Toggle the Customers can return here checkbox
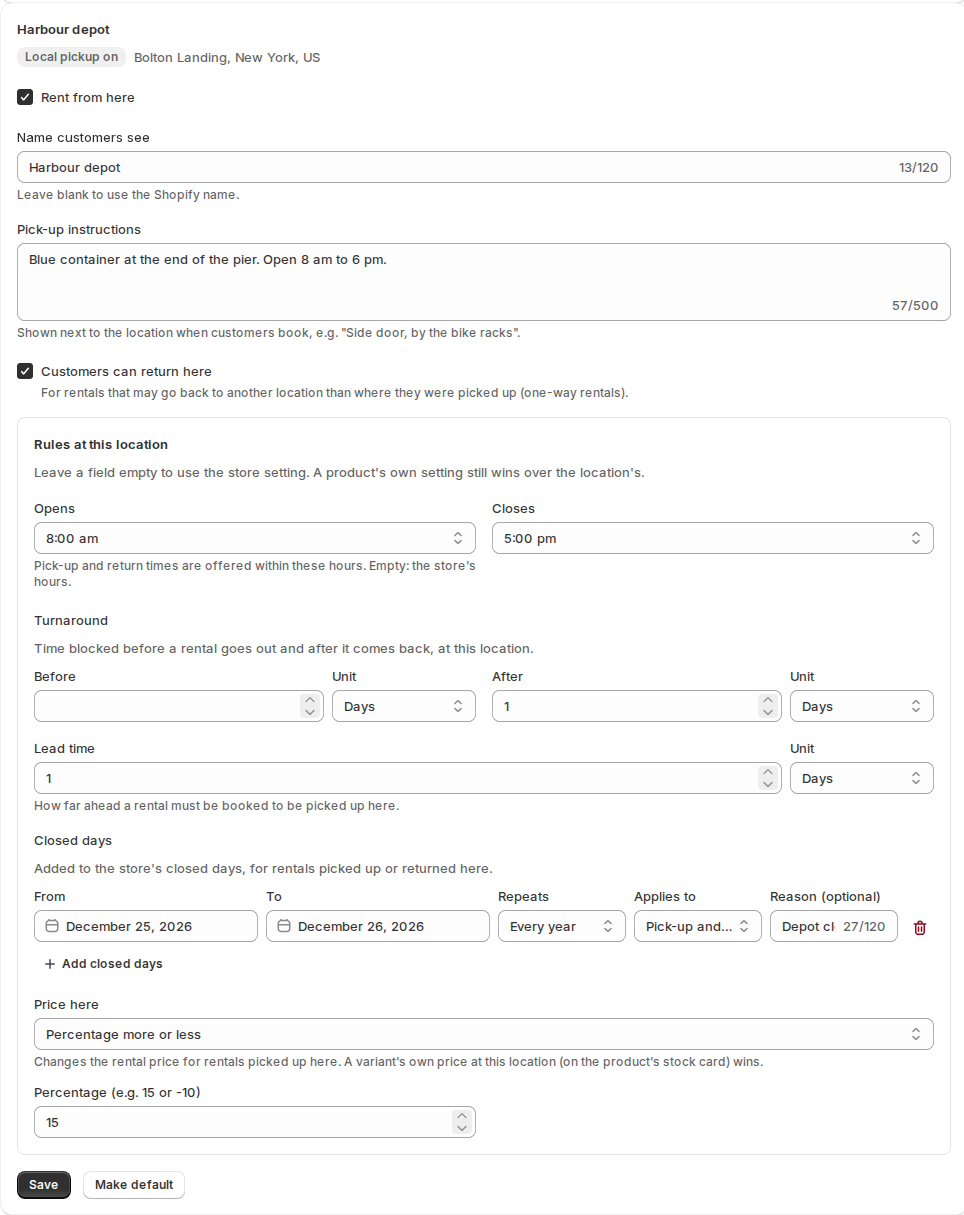The image size is (964, 1215). (x=25, y=371)
